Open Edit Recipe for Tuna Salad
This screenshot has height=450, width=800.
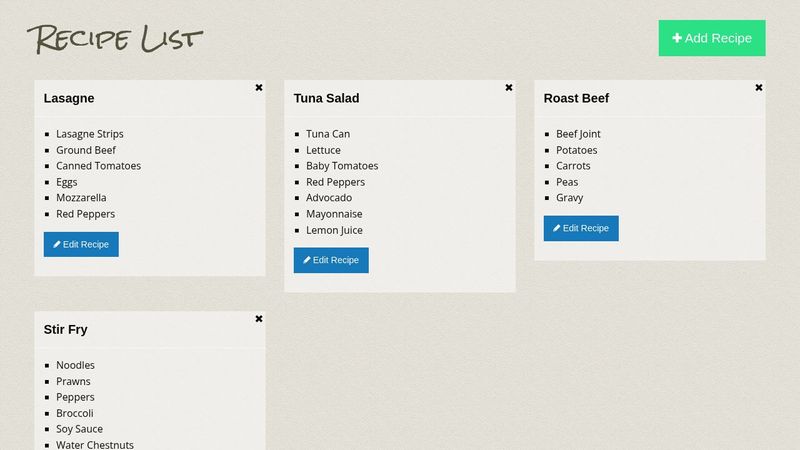click(331, 260)
